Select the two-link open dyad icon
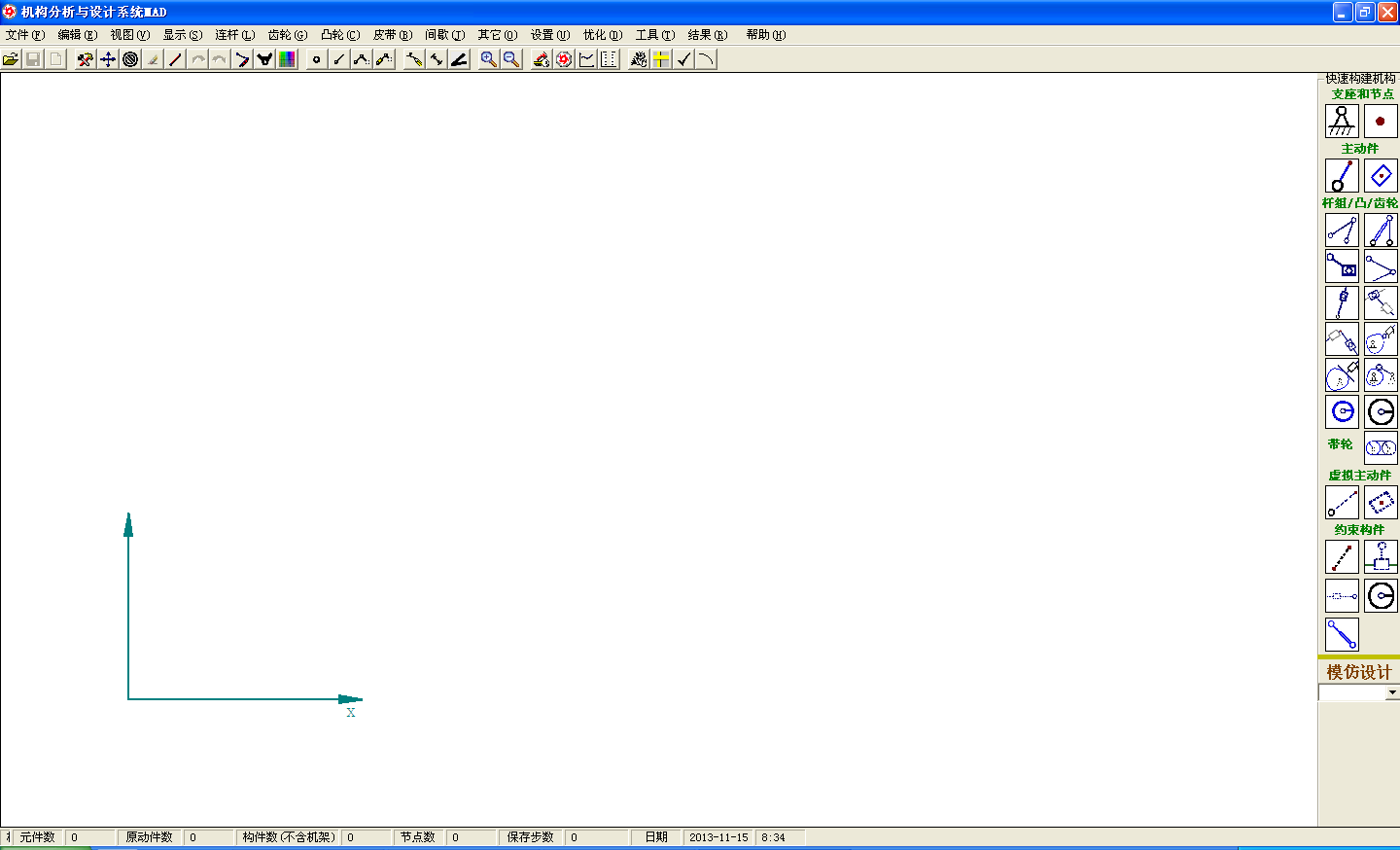 point(1342,230)
